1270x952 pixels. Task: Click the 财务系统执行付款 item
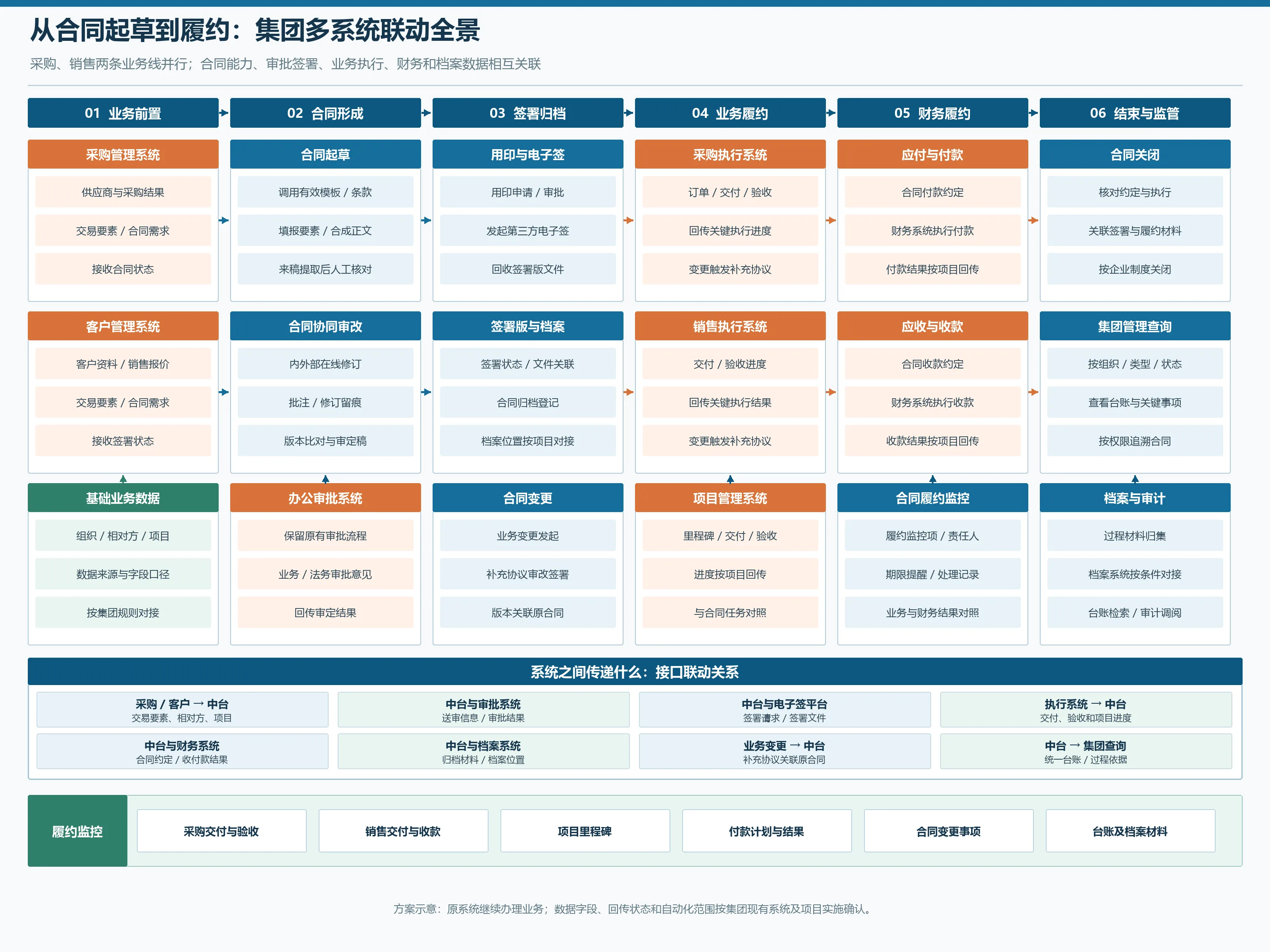tap(932, 231)
